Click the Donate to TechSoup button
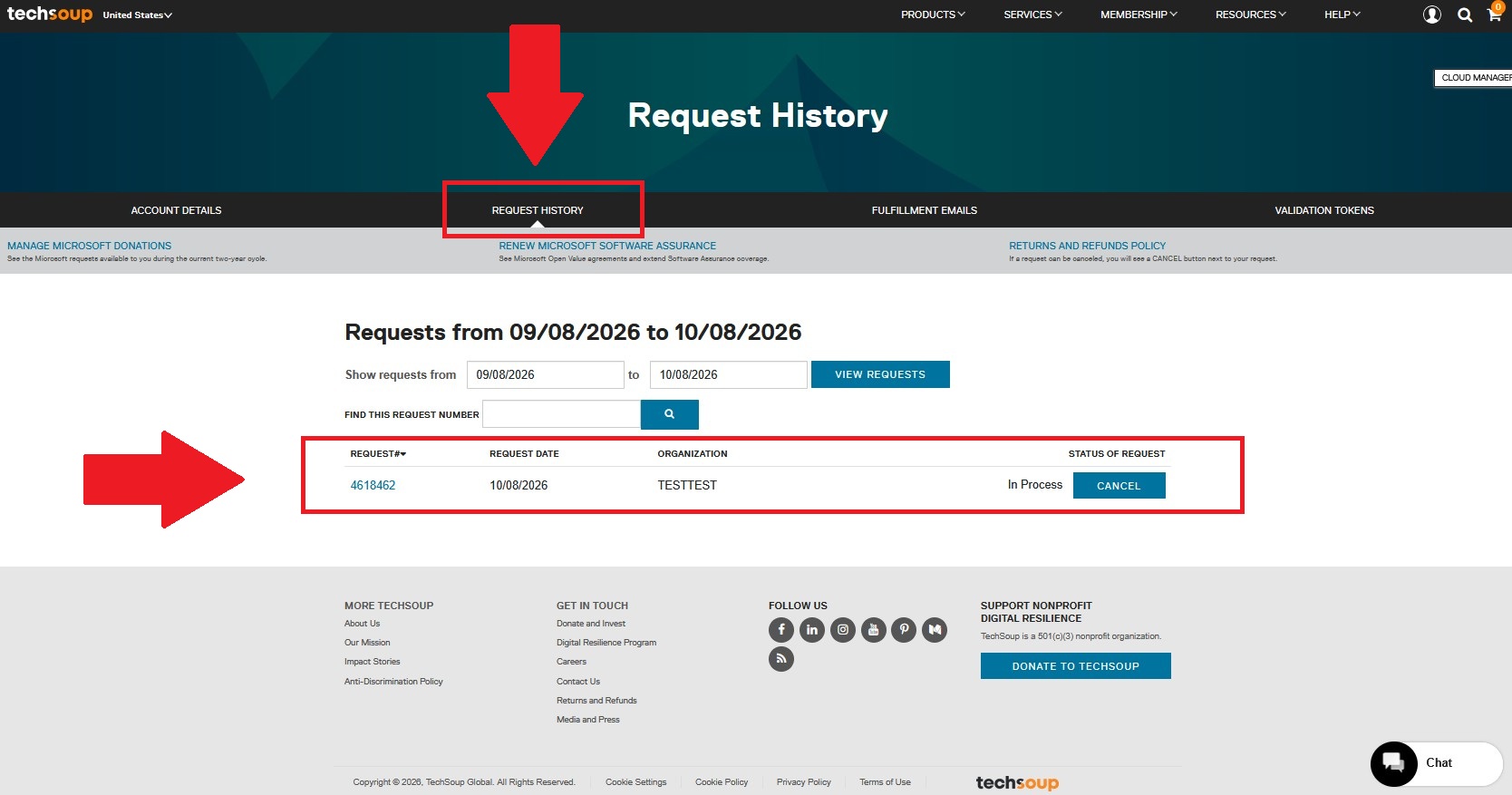1512x795 pixels. click(1076, 666)
